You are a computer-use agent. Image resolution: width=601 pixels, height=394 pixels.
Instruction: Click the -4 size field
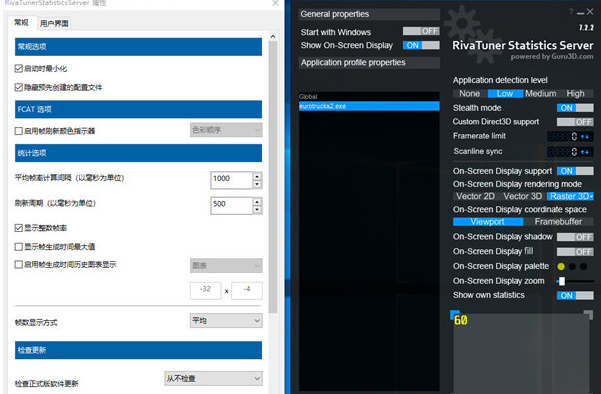tap(247, 291)
